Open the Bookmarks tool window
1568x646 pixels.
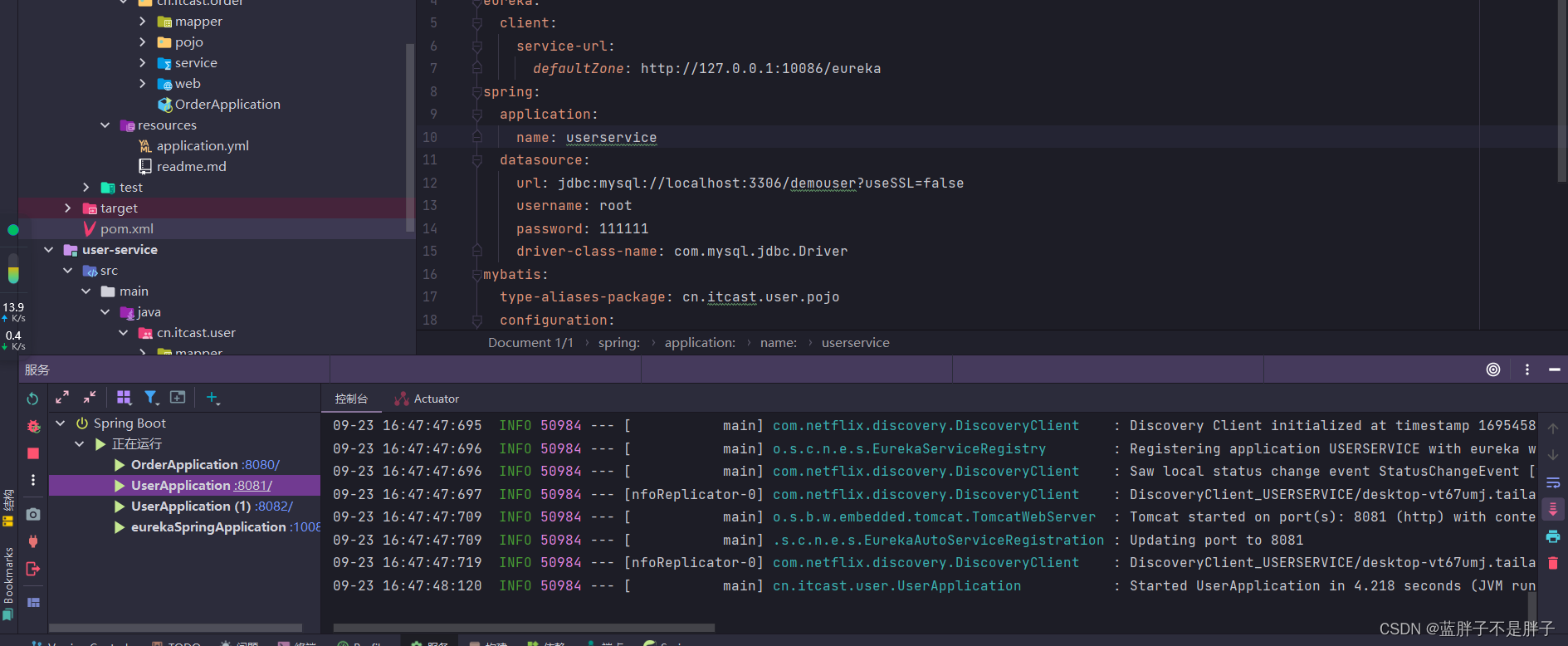coord(8,582)
